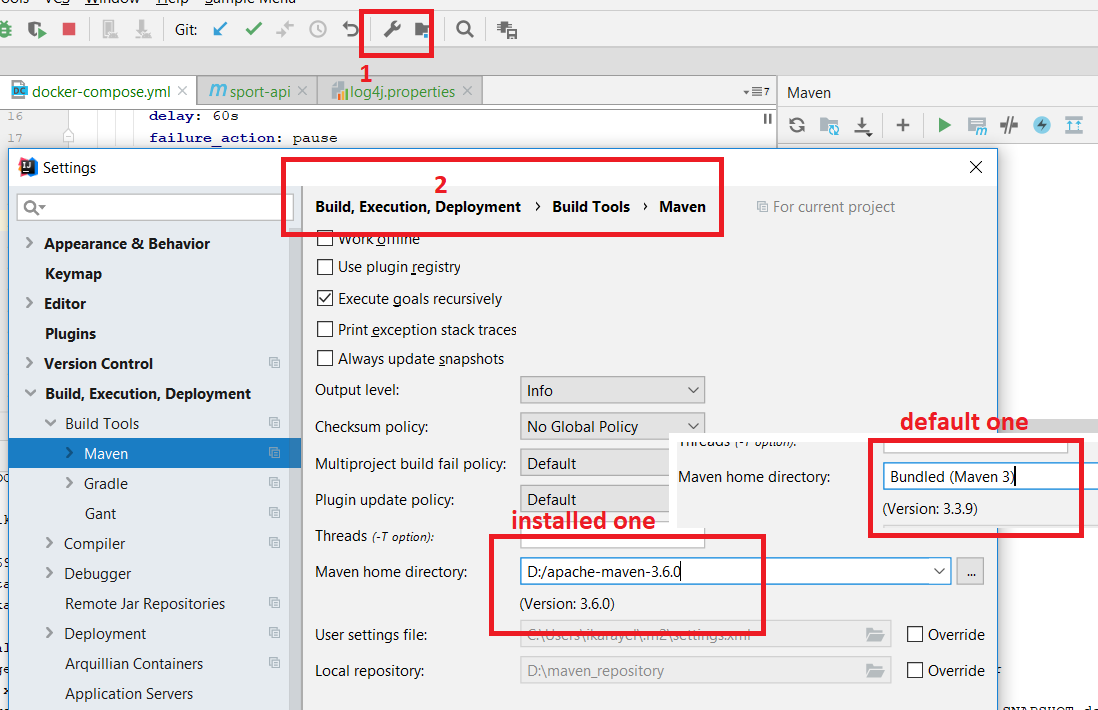Screen dimensions: 1098x710
Task: Download sources and documentation icon
Action: [863, 126]
